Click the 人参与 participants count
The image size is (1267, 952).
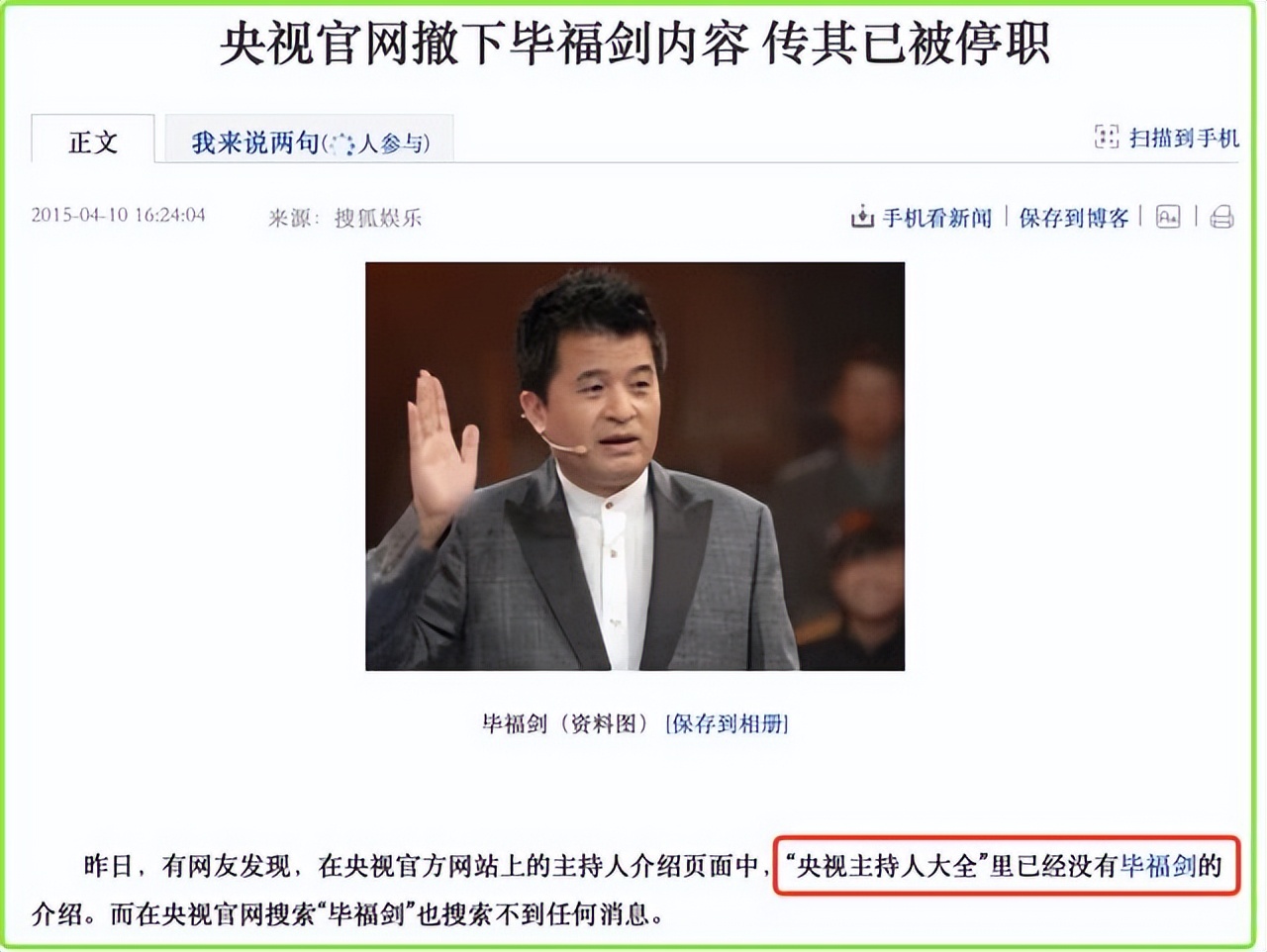click(x=394, y=141)
